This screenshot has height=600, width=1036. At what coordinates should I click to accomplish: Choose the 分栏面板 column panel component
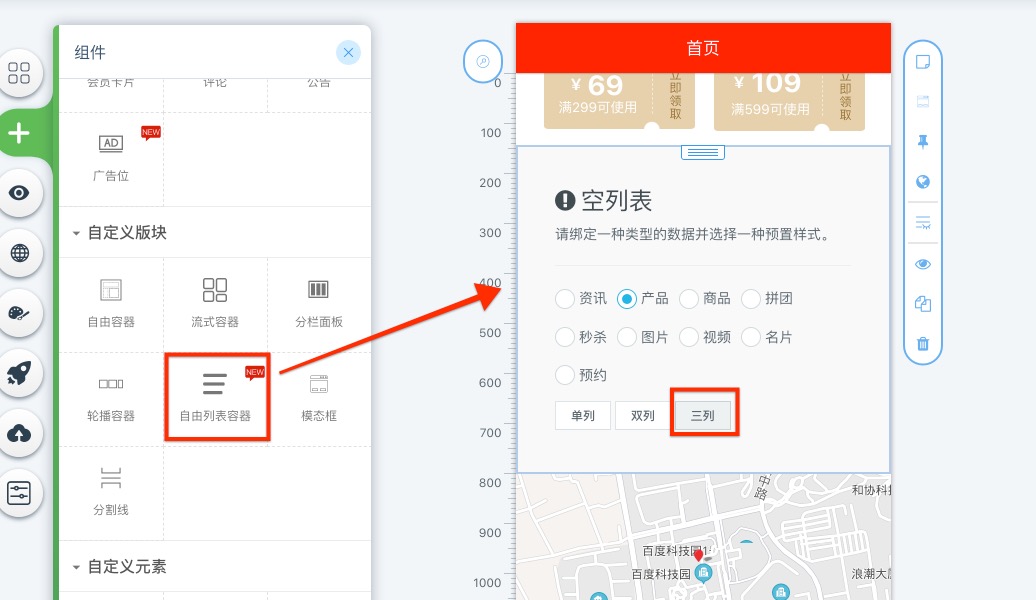click(318, 302)
